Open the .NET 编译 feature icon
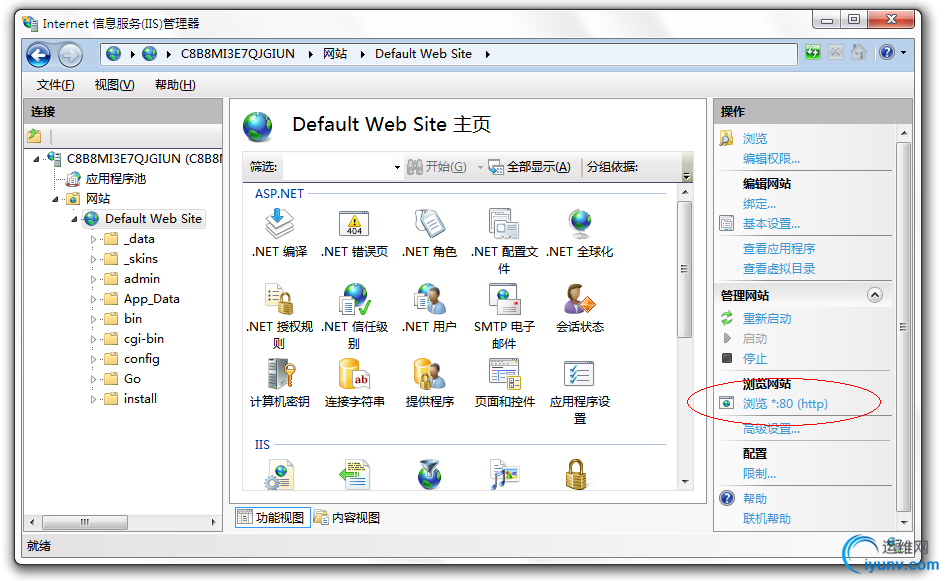The image size is (945, 581). (279, 224)
